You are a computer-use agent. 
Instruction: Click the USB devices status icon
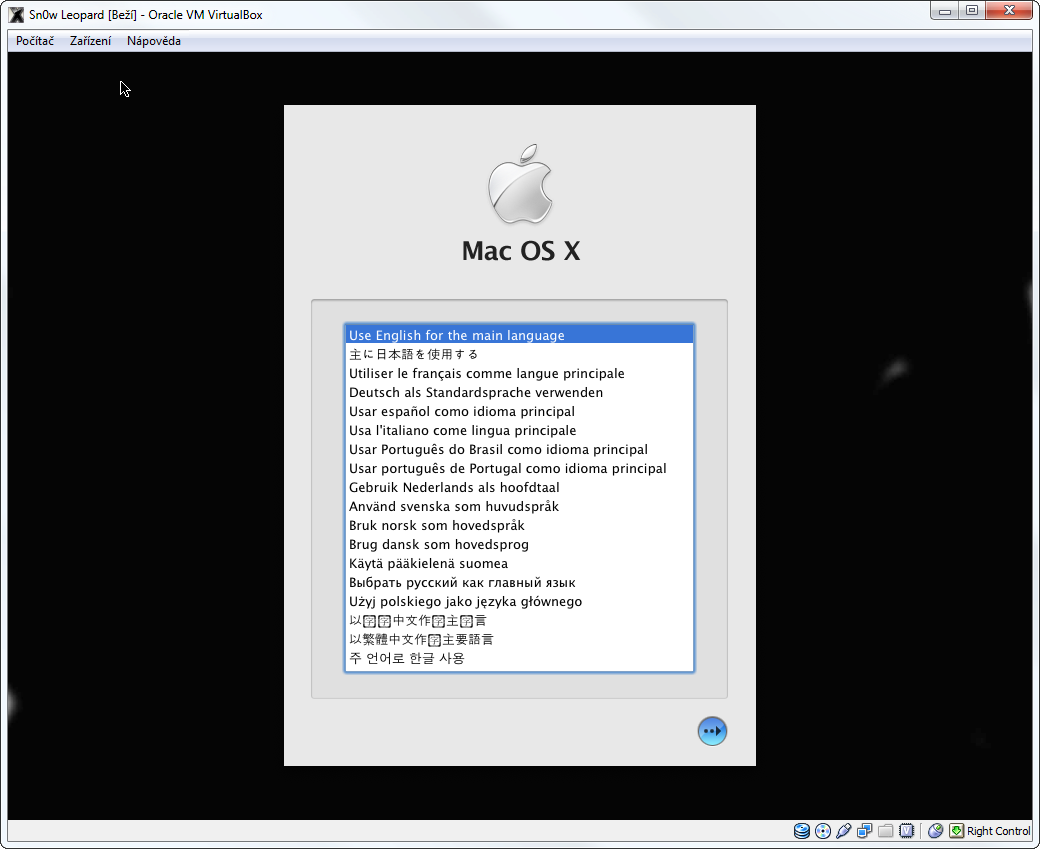[x=844, y=831]
